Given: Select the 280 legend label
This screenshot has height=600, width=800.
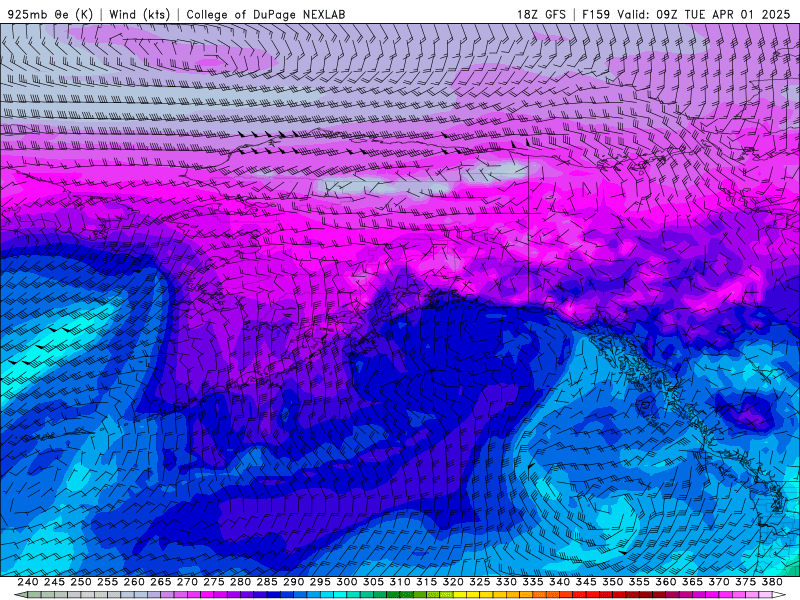Looking at the screenshot, I should [240, 582].
